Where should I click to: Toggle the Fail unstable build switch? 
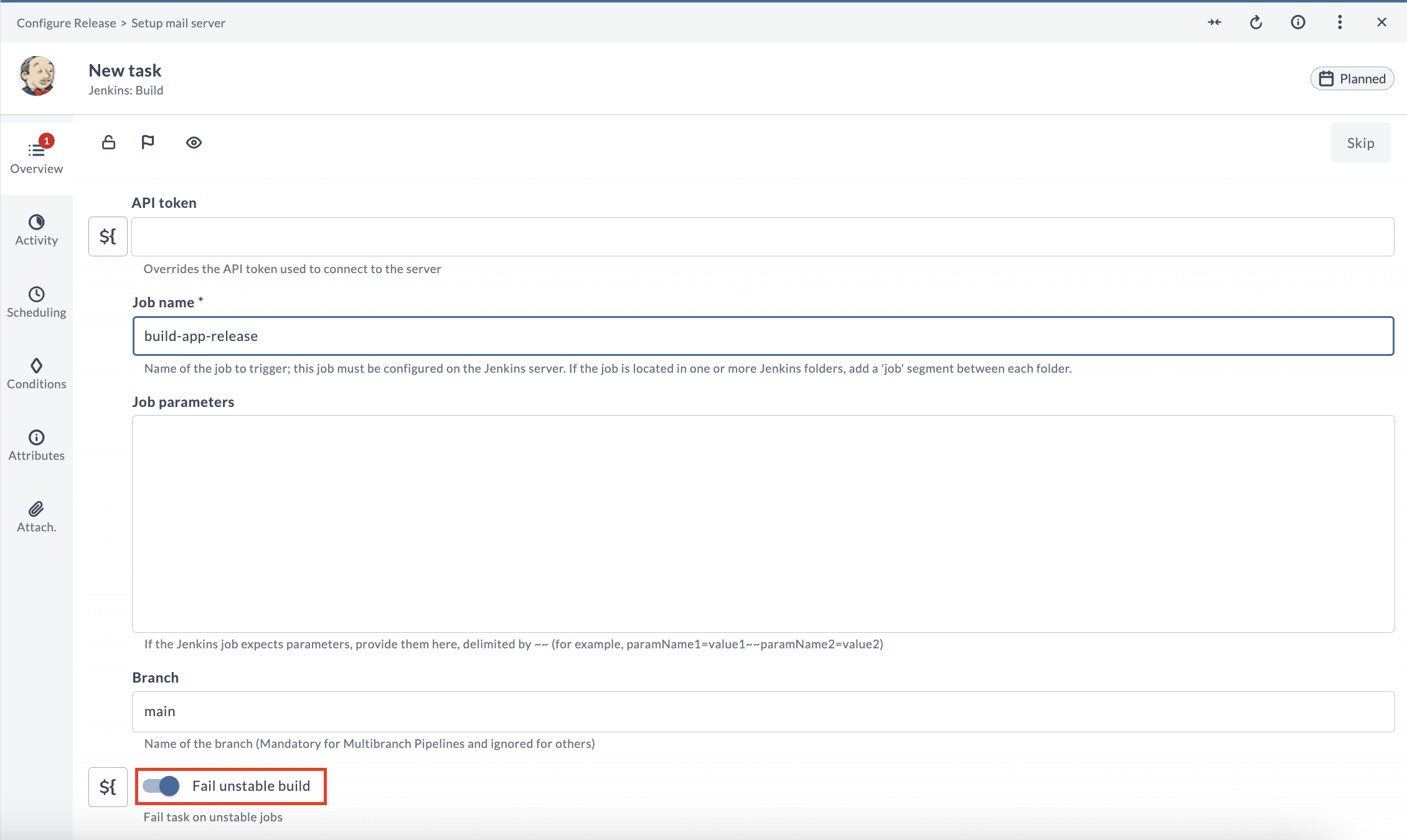(161, 786)
